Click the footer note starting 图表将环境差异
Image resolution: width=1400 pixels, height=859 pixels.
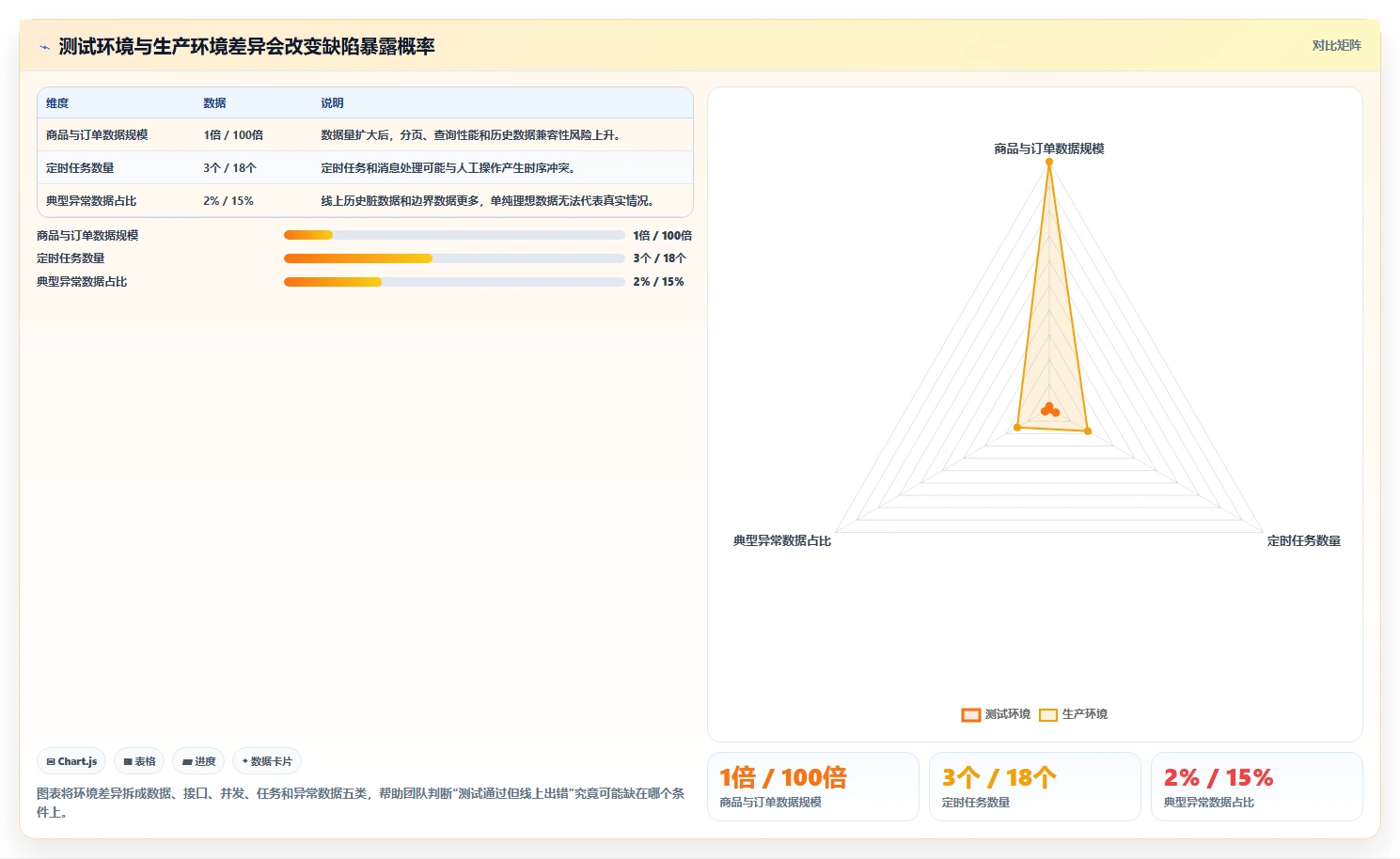click(360, 803)
